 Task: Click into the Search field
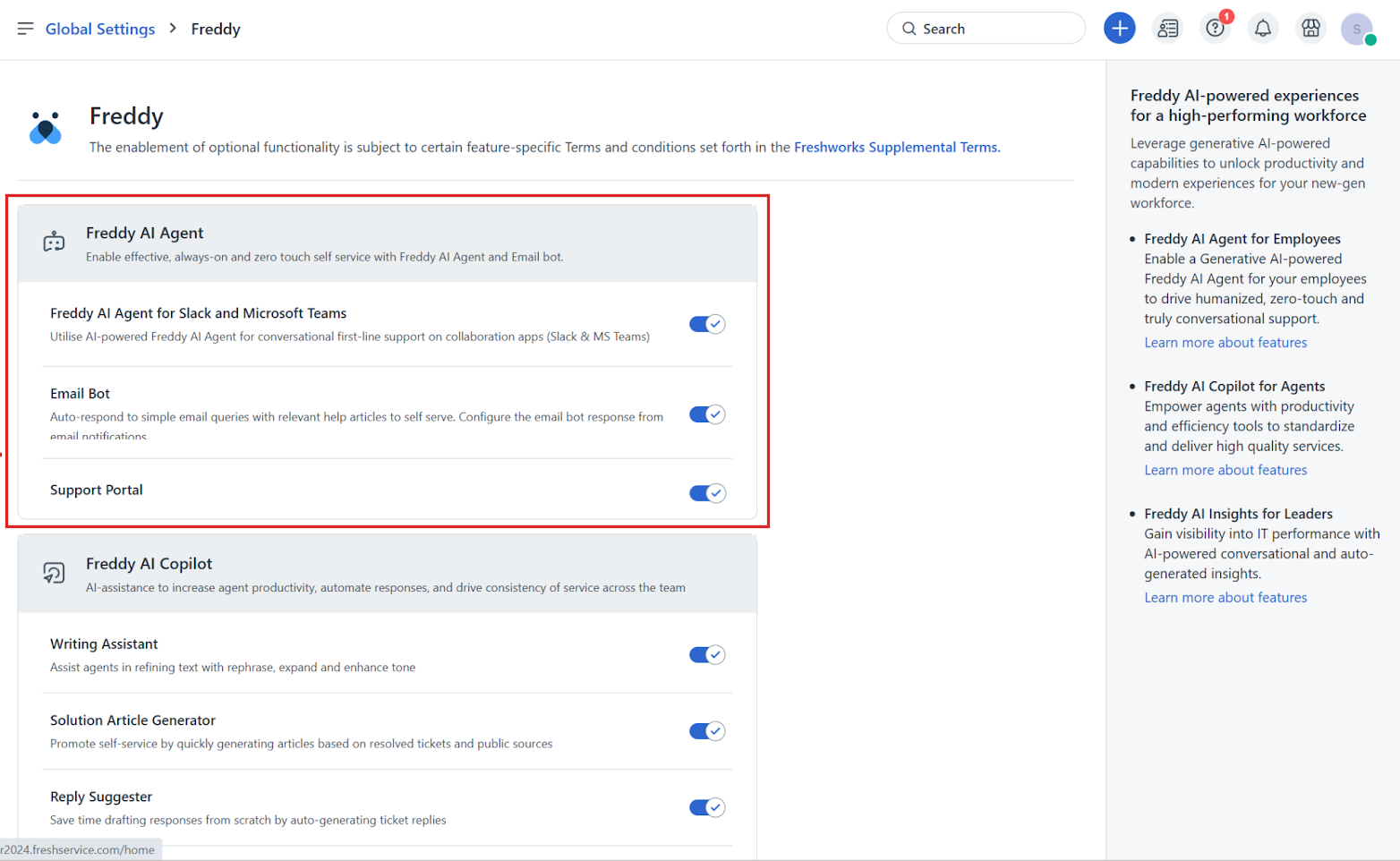pos(986,29)
